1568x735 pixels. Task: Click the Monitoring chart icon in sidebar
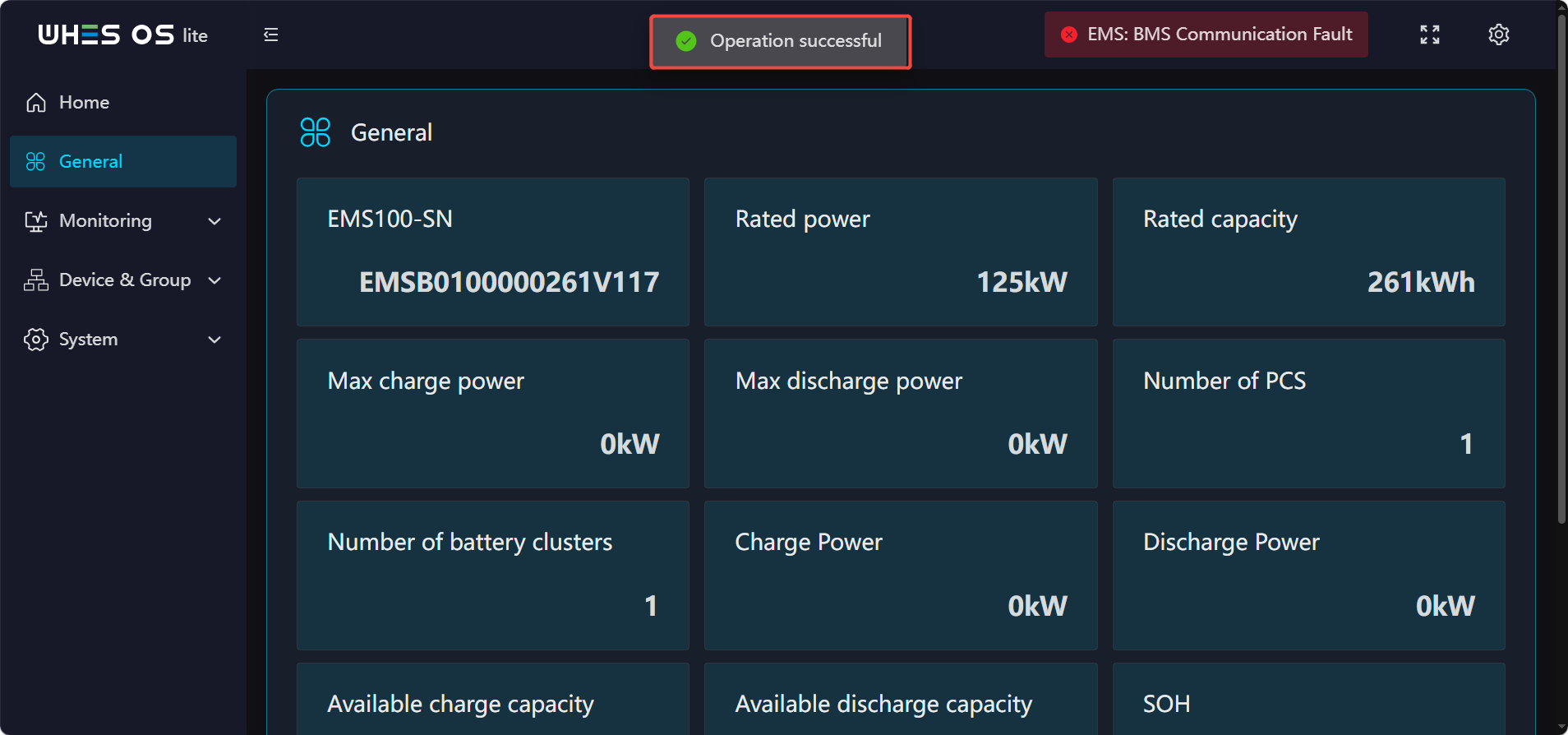click(x=36, y=220)
